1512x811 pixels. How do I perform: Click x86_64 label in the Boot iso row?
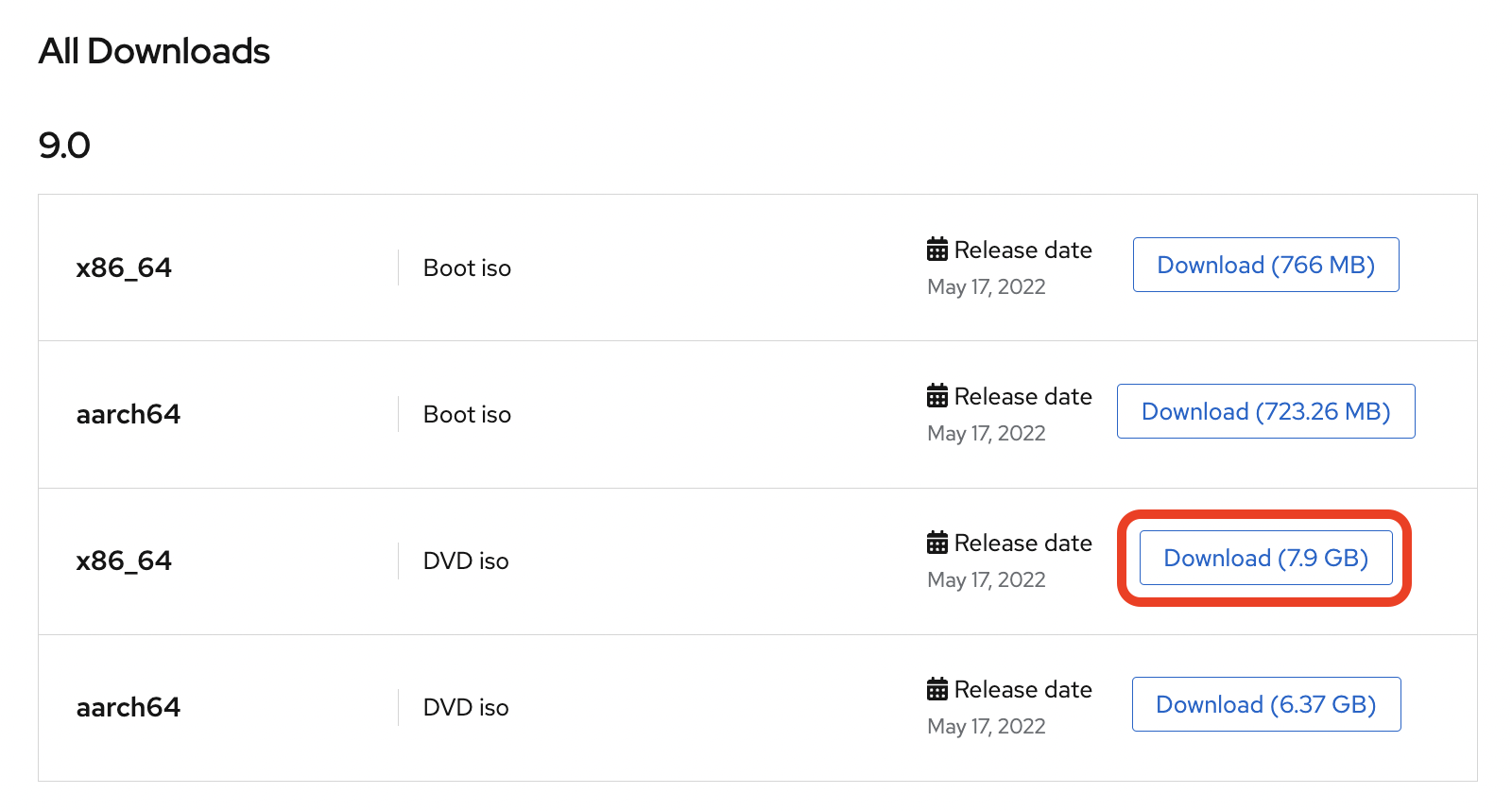tap(124, 268)
